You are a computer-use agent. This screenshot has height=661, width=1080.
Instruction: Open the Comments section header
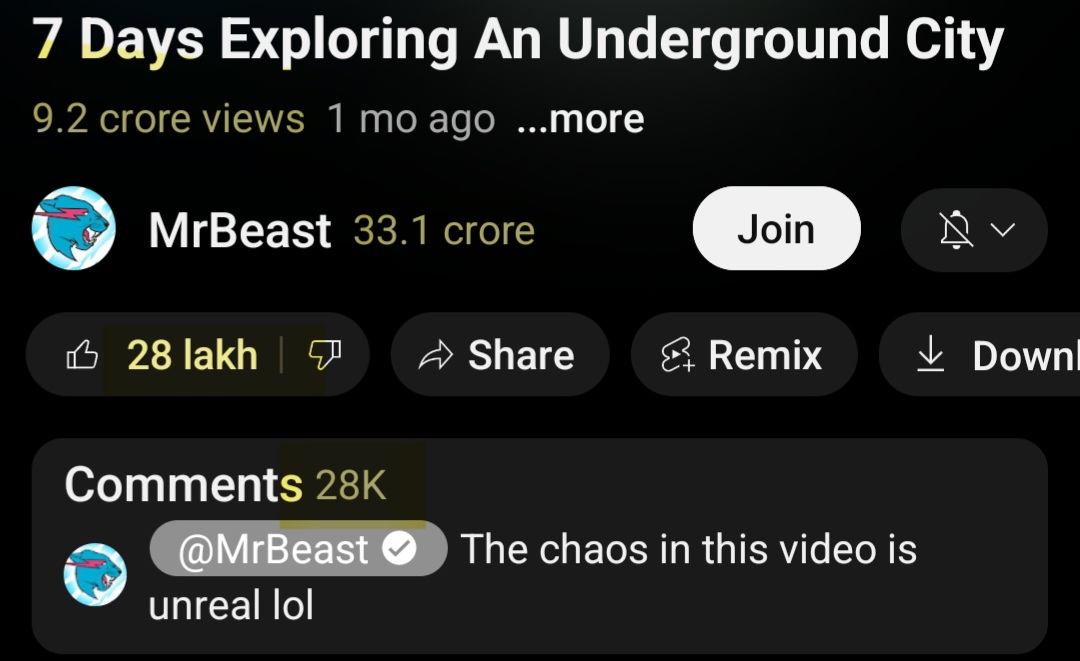tap(183, 484)
